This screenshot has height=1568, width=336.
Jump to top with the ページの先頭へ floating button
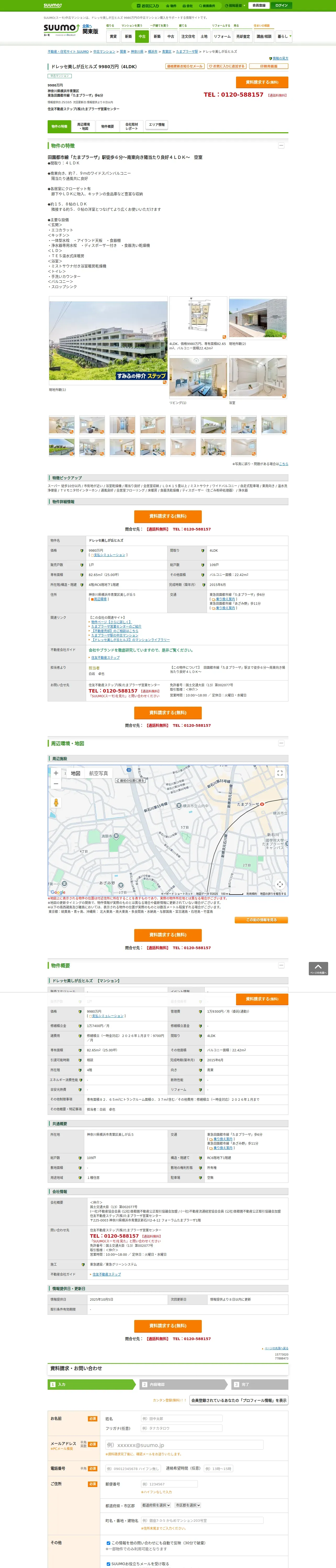coord(318,969)
